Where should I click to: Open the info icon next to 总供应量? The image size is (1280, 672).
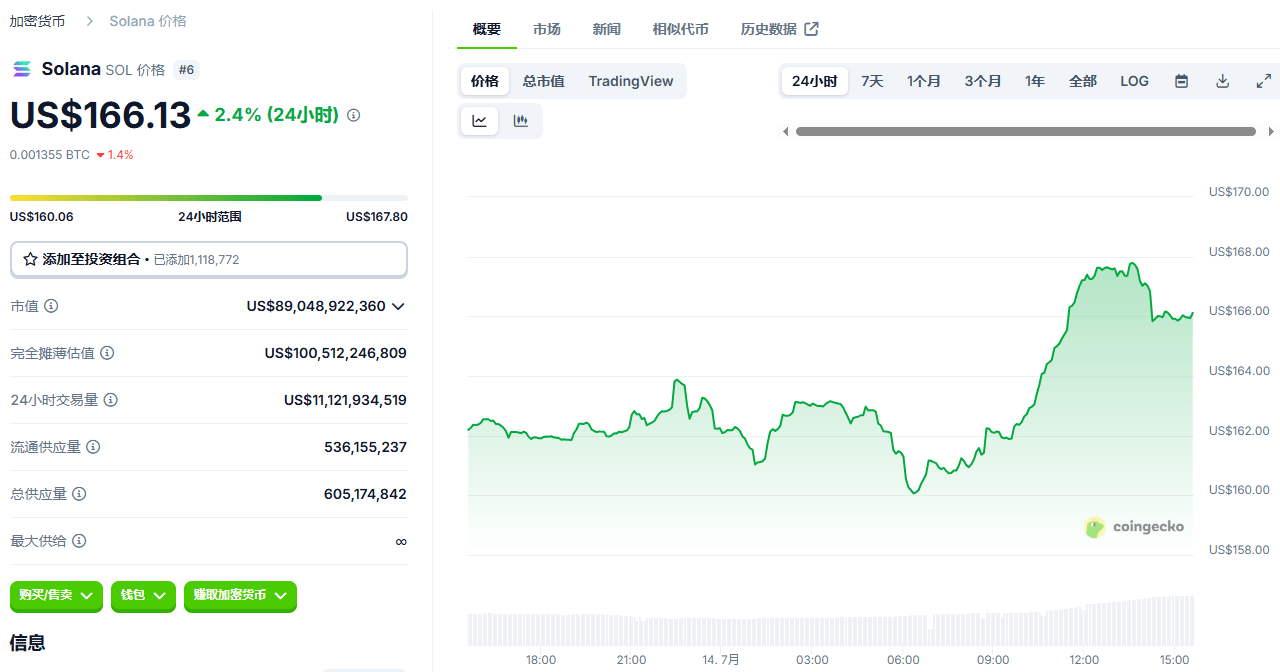(x=79, y=494)
